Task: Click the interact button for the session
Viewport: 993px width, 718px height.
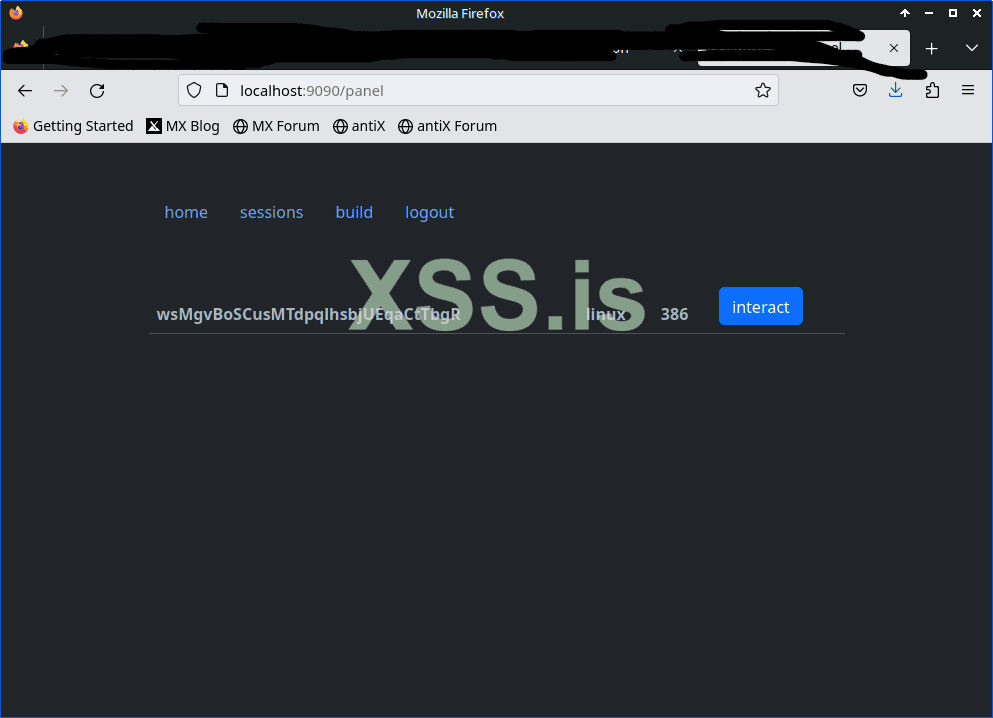Action: (761, 306)
